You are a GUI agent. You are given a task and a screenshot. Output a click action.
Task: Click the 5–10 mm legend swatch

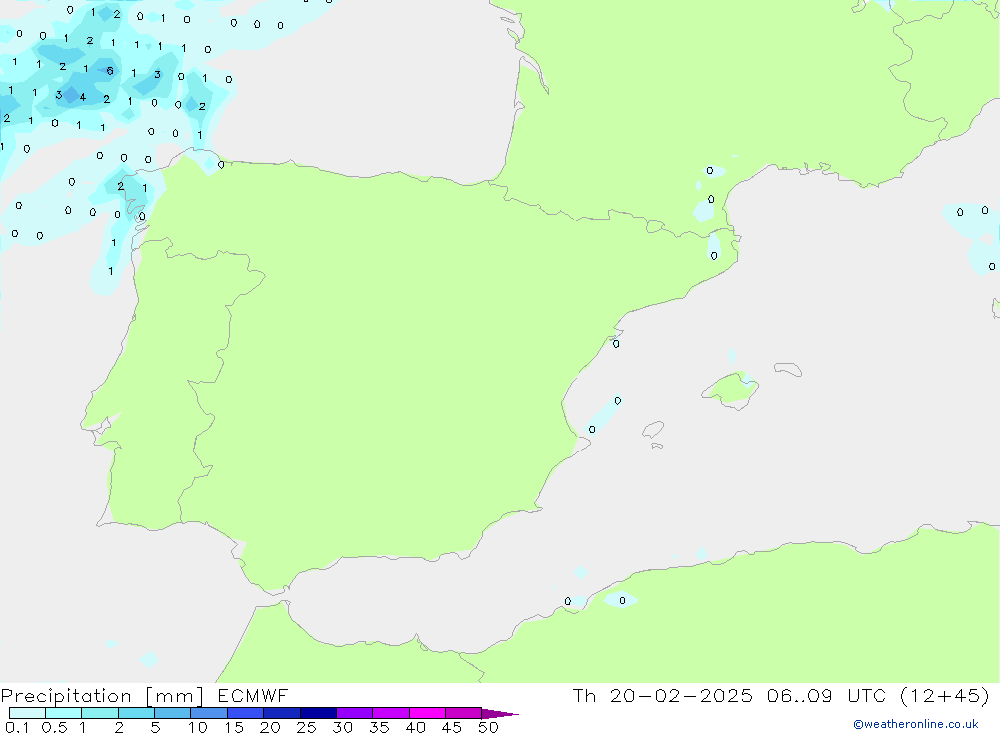[172, 713]
